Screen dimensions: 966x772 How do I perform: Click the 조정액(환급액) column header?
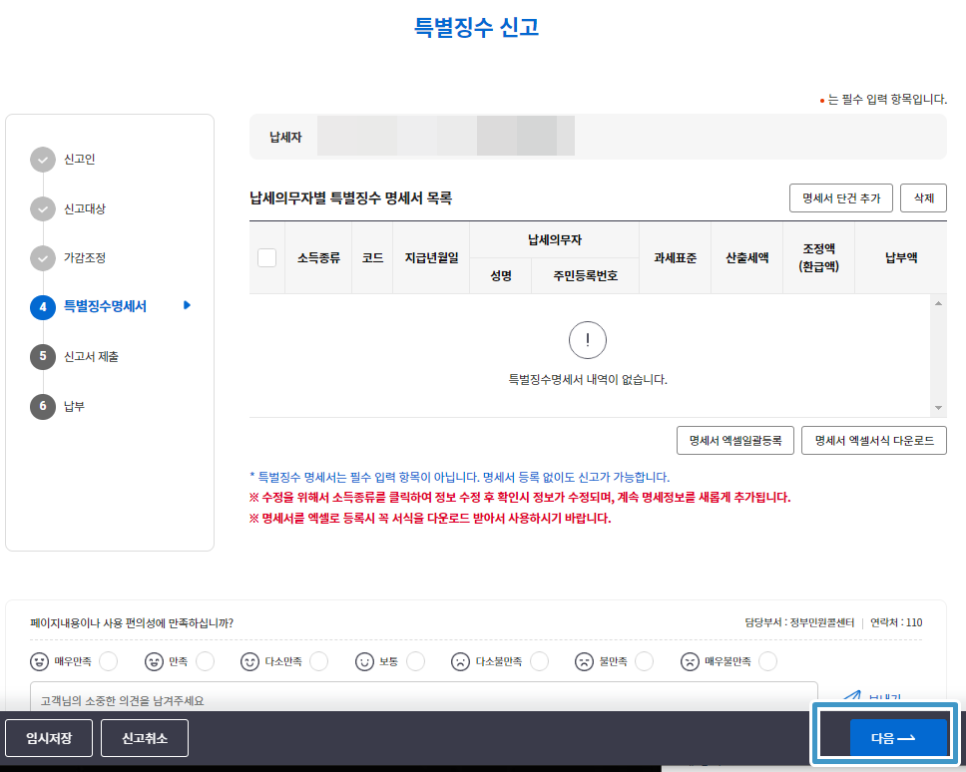[x=819, y=258]
